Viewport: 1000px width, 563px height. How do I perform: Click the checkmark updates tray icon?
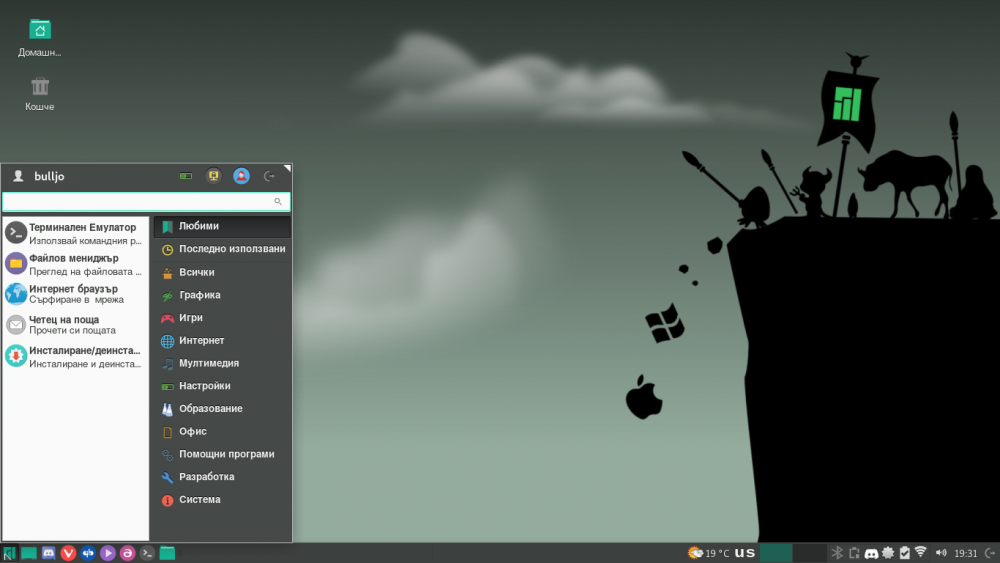pos(904,553)
